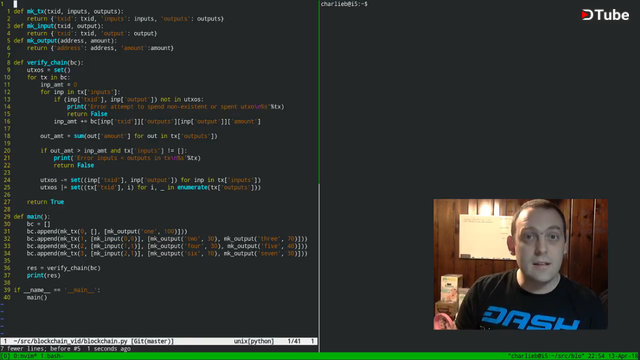Screen dimensions: 640x360
Task: Click 'res = verify_chain(bc)' line
Action: [x=64, y=269]
